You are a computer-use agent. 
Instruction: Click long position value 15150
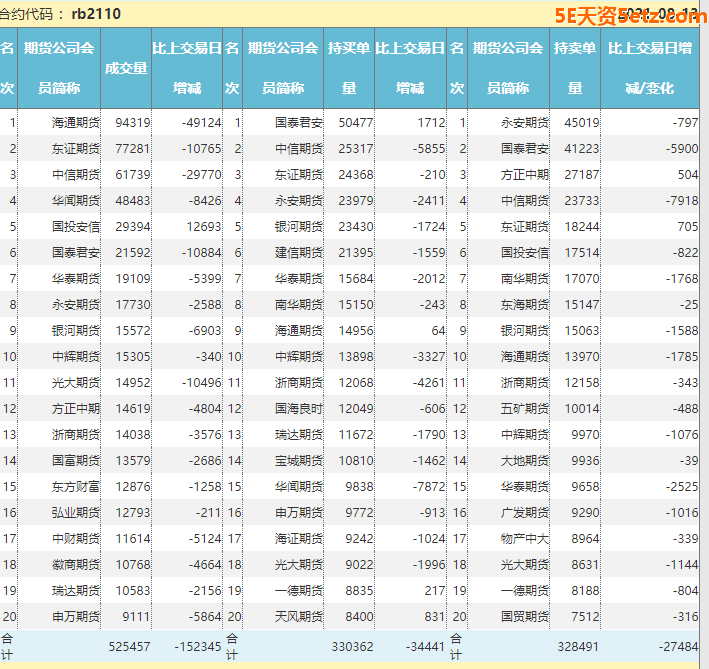pyautogui.click(x=356, y=305)
